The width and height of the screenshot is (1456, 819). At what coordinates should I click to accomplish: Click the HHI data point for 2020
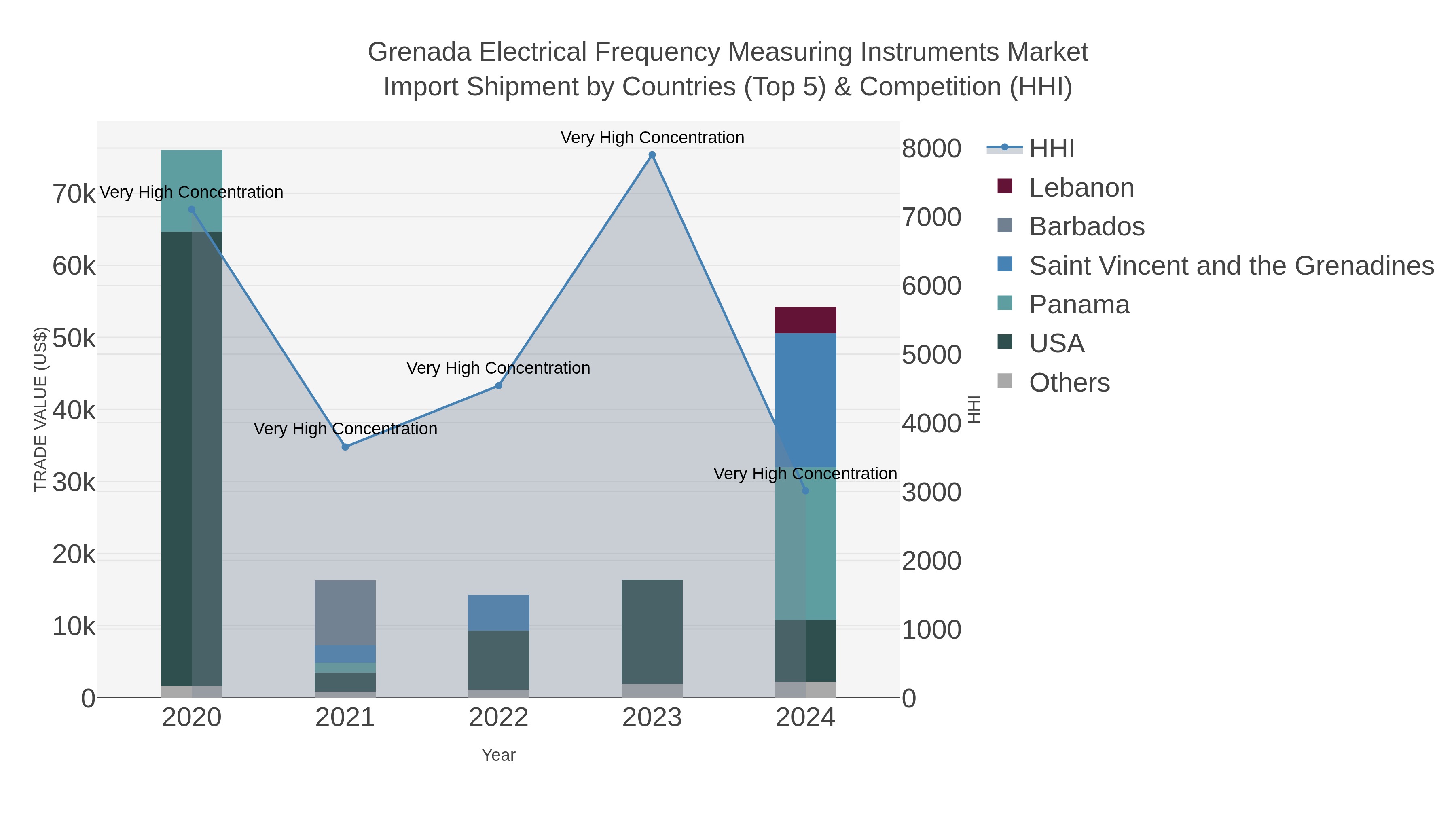click(x=192, y=210)
